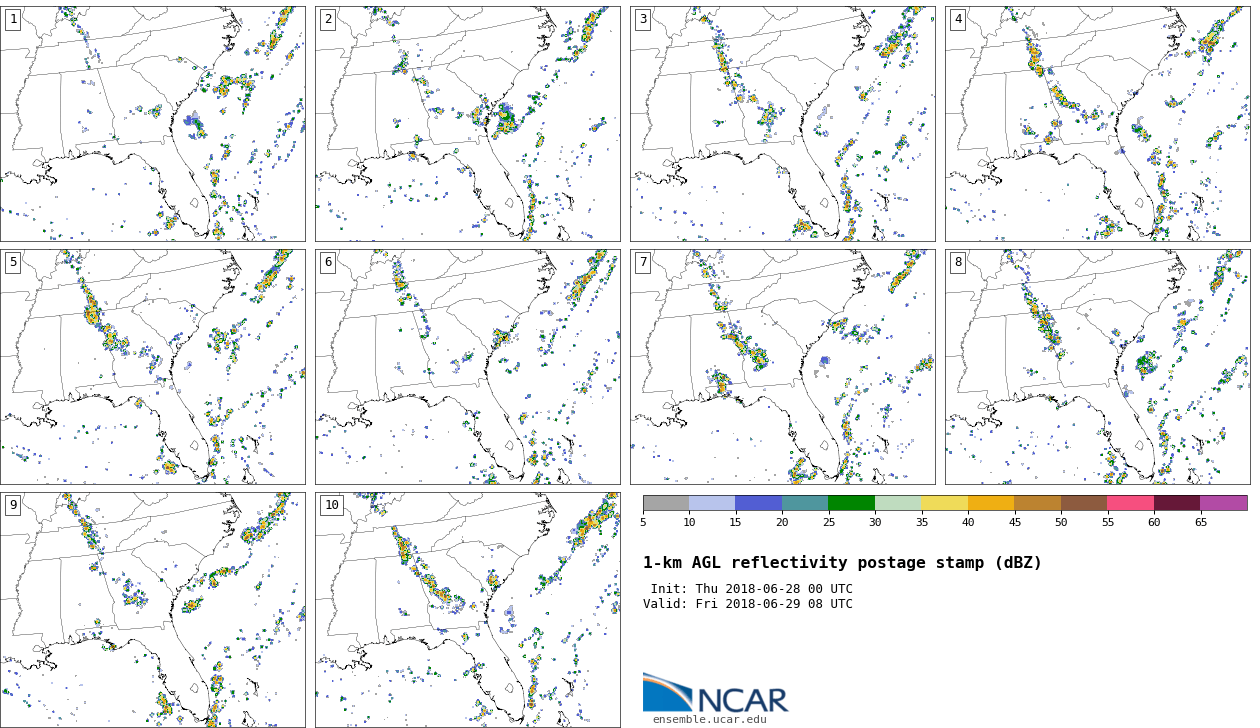
Task: Click the NCAR logo
Action: [x=716, y=693]
